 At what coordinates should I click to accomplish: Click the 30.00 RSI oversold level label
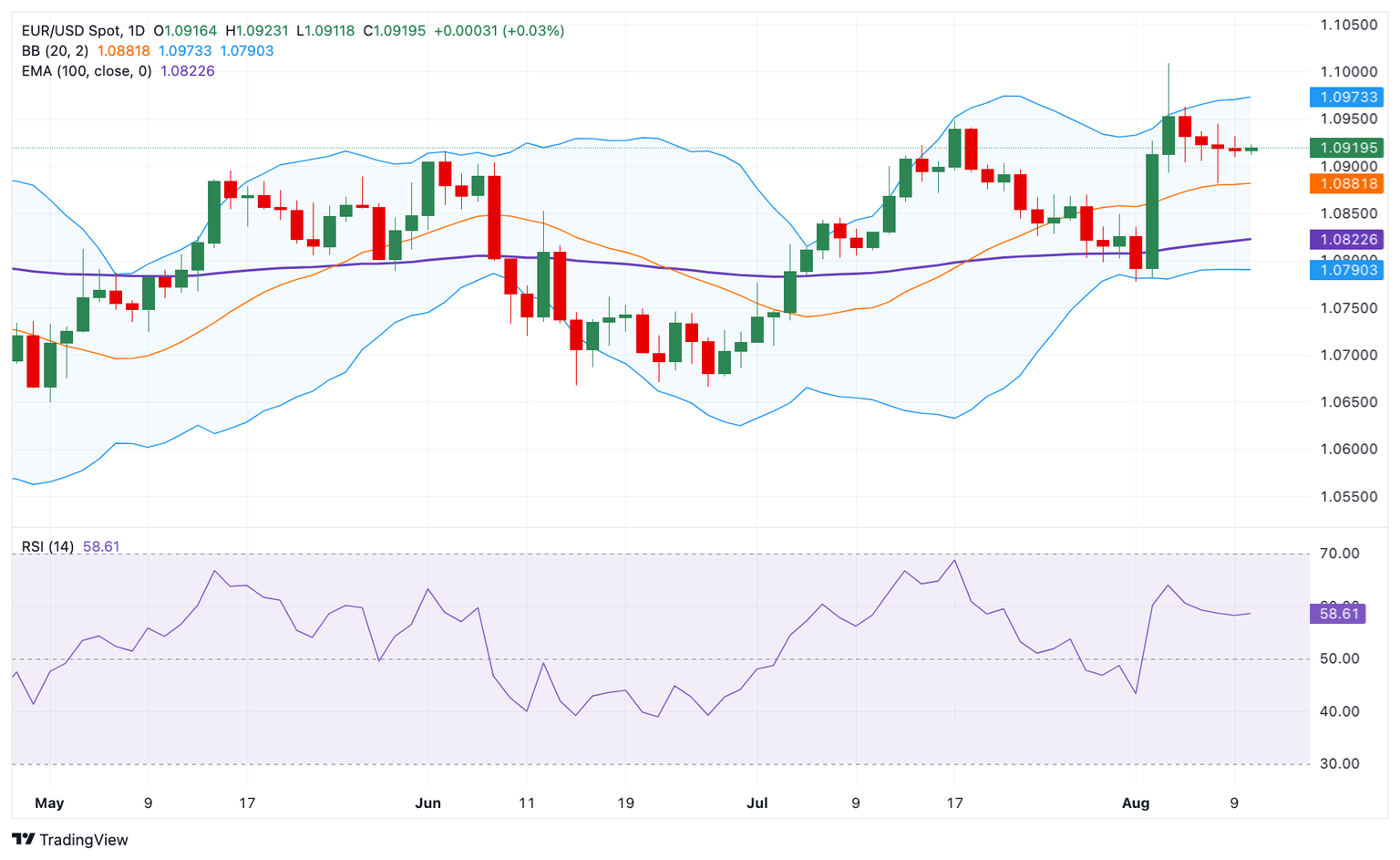point(1339,764)
